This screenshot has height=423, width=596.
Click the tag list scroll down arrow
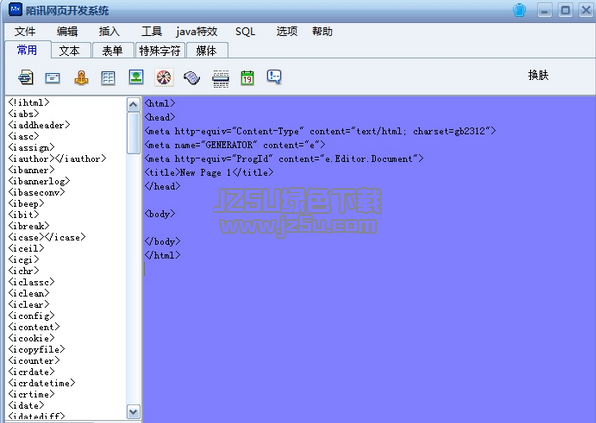click(x=133, y=412)
